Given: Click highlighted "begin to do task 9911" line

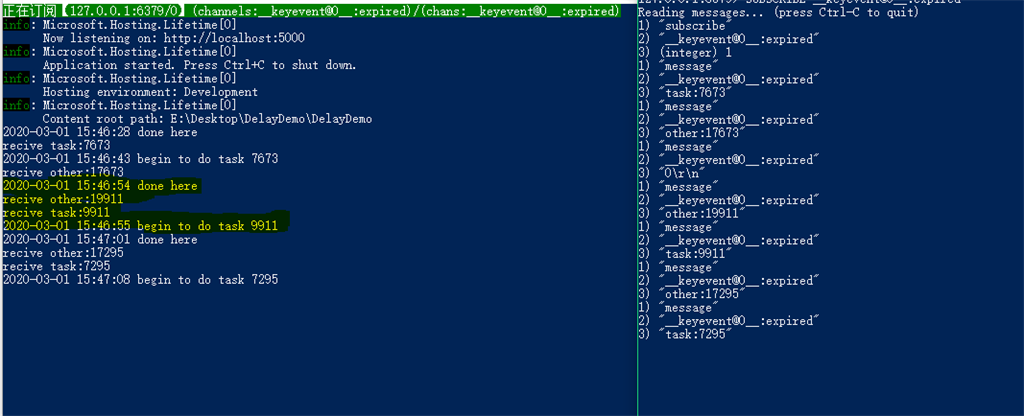Looking at the screenshot, I should pos(140,226).
